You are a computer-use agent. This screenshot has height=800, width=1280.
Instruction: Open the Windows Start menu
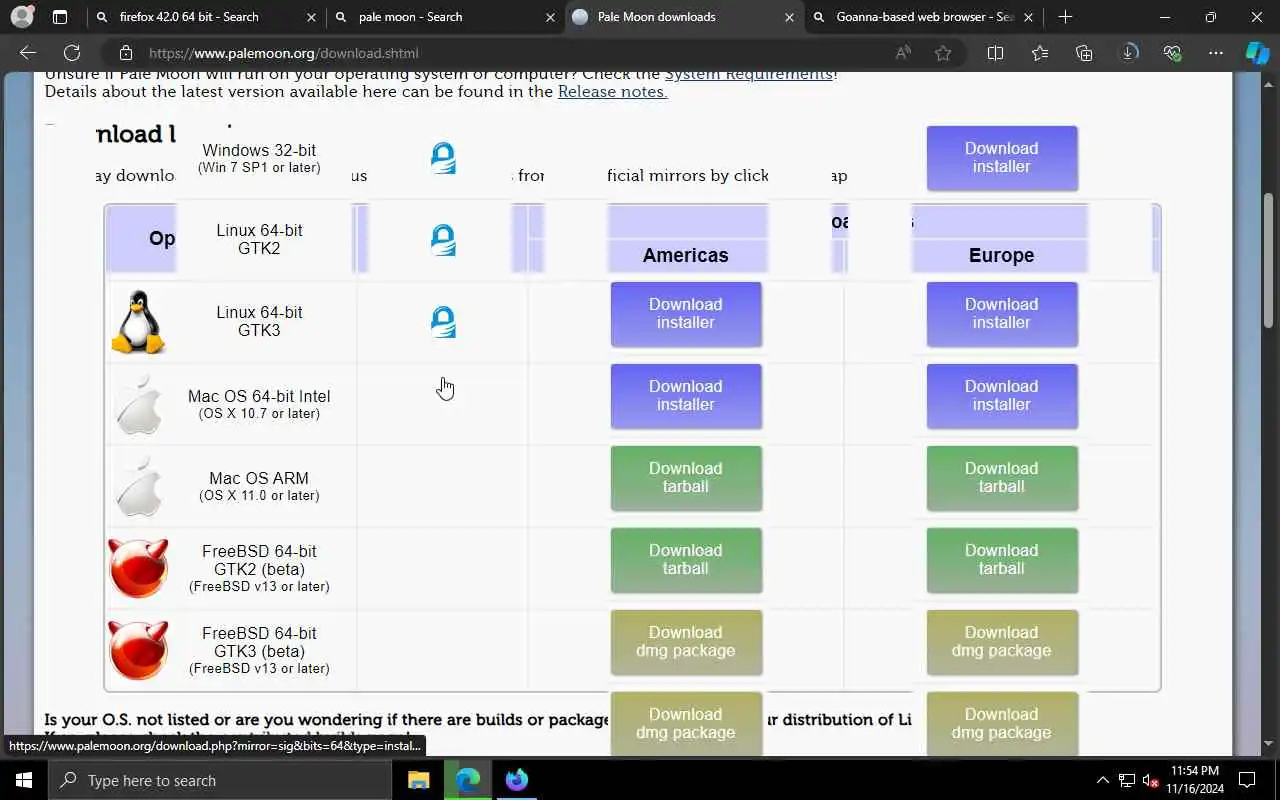click(24, 780)
